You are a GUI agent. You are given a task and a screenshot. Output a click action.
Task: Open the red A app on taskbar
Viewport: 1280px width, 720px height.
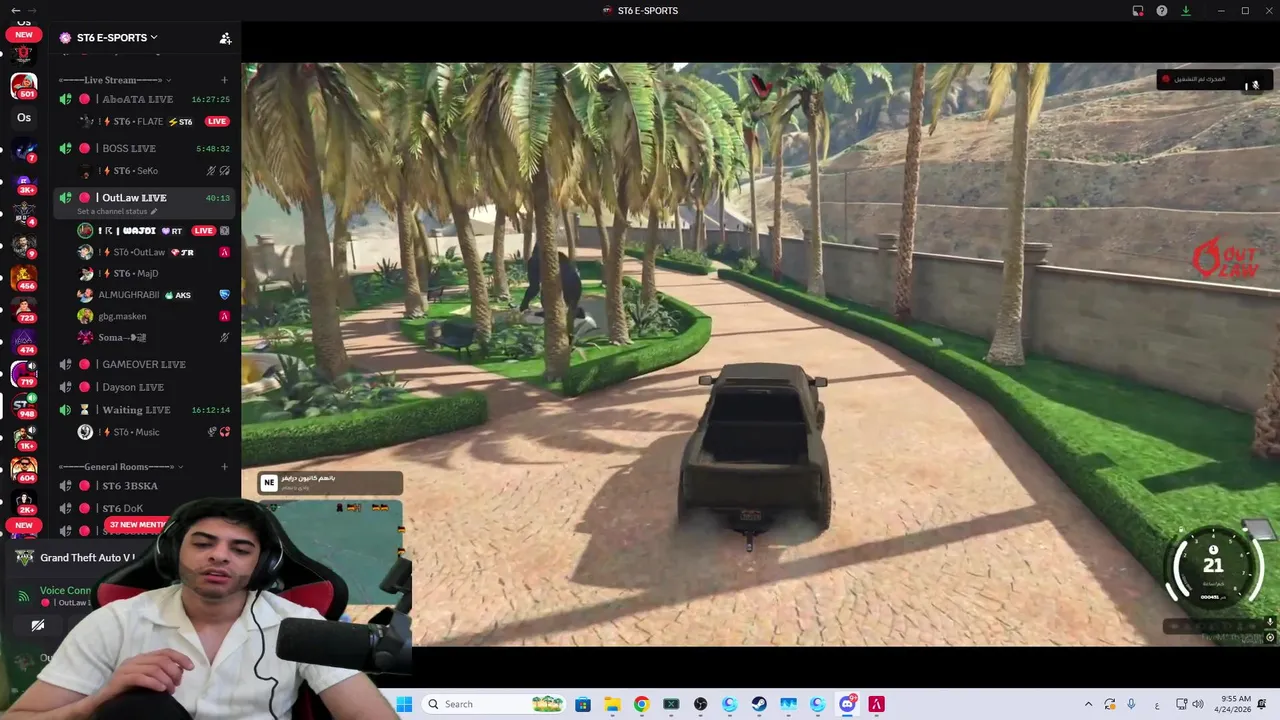tap(877, 704)
